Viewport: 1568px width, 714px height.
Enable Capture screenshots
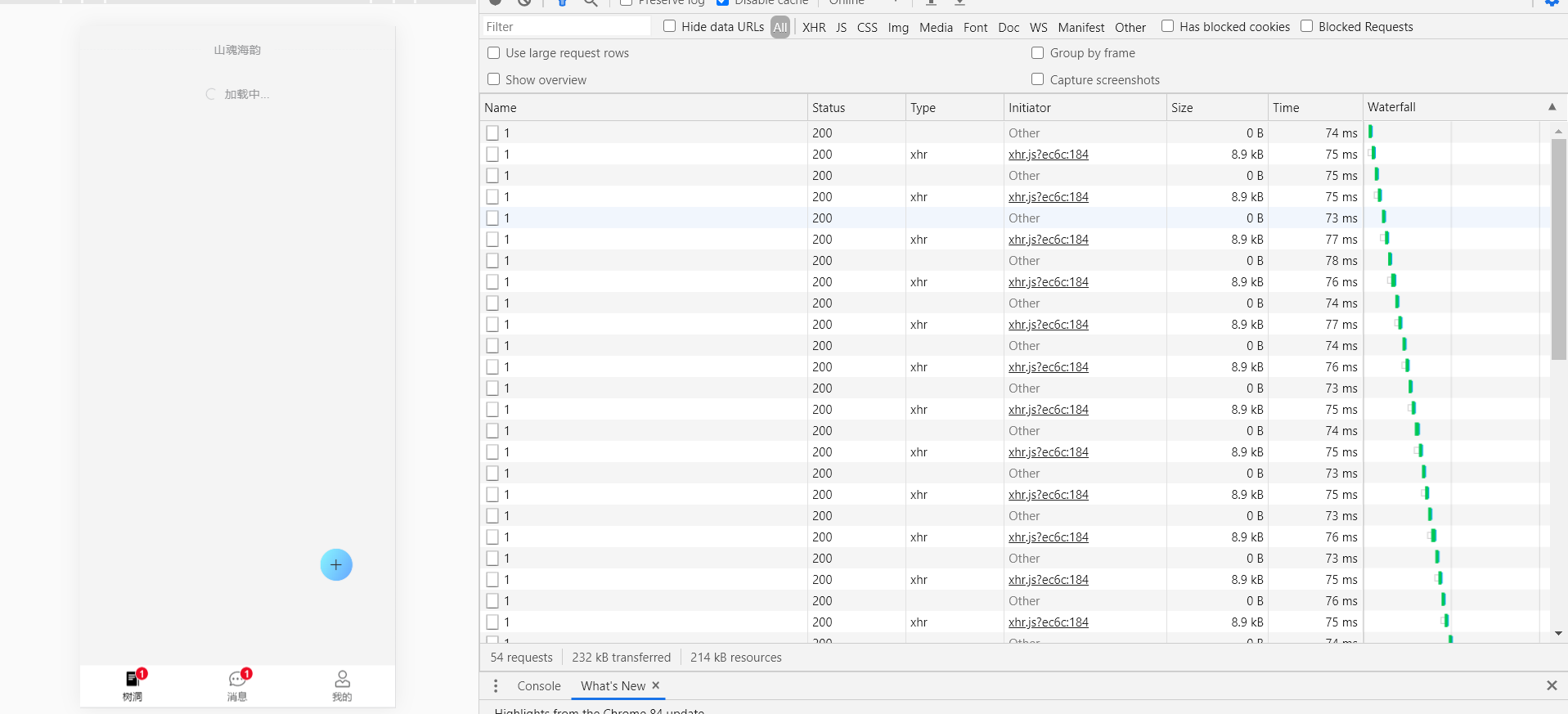1037,79
